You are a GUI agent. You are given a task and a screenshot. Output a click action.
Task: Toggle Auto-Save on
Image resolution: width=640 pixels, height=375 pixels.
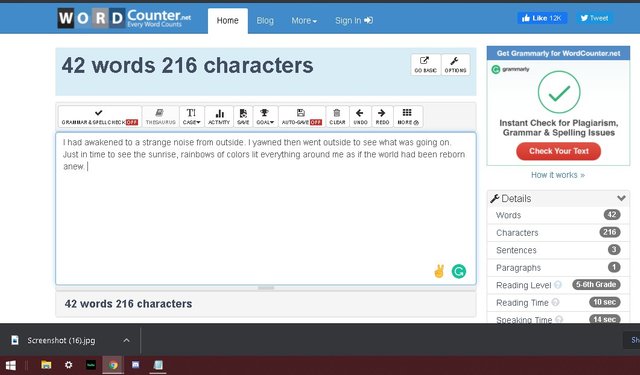pyautogui.click(x=302, y=116)
